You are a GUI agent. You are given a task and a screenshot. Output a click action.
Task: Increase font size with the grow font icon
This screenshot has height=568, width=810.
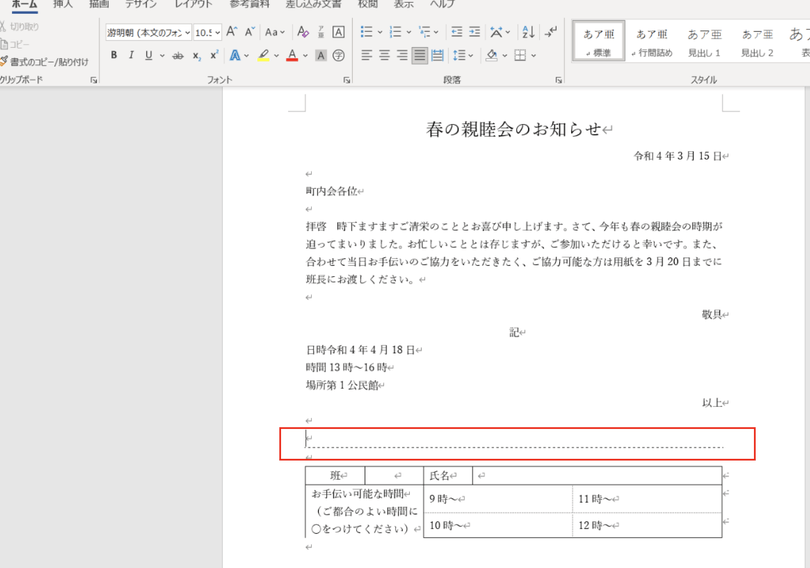234,32
